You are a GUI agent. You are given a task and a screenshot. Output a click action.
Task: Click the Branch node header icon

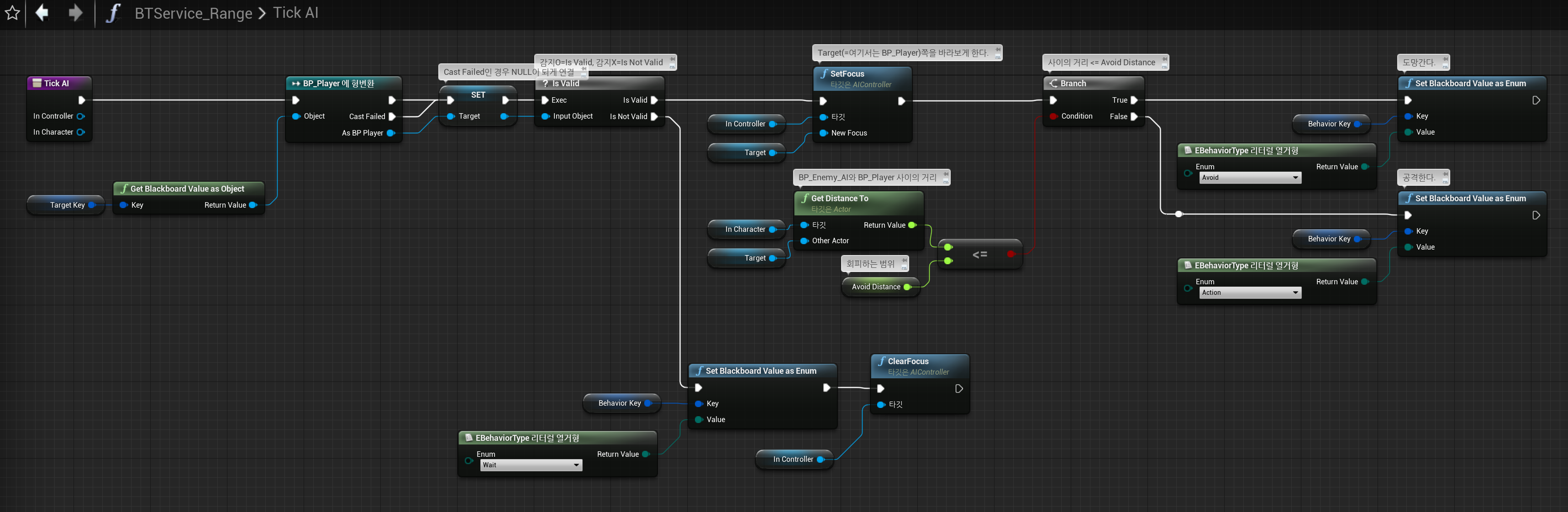(x=1053, y=84)
